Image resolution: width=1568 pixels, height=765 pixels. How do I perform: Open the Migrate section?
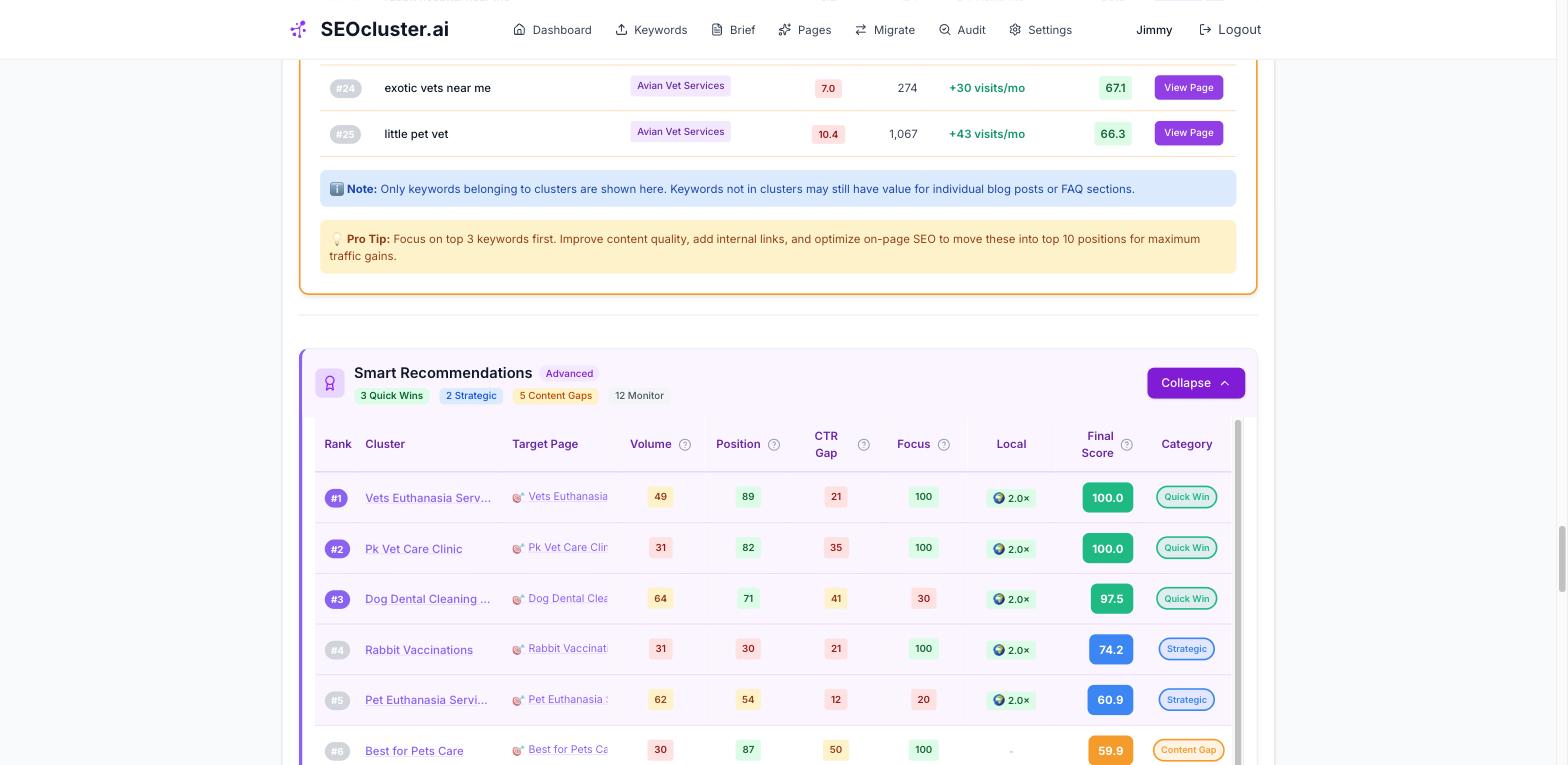click(885, 30)
